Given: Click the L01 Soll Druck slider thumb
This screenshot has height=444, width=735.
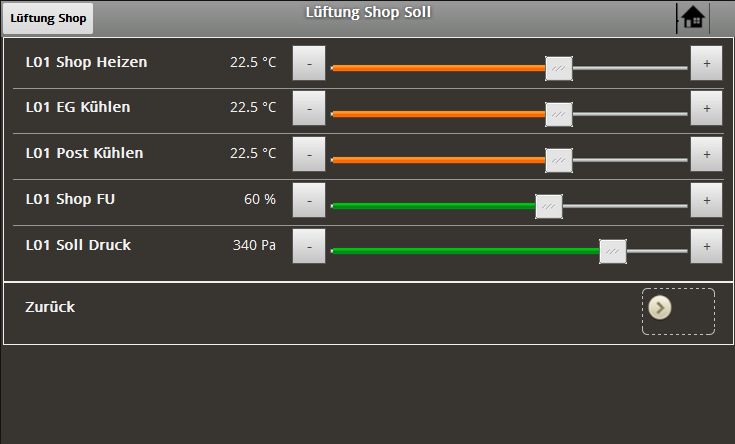Looking at the screenshot, I should 613,252.
